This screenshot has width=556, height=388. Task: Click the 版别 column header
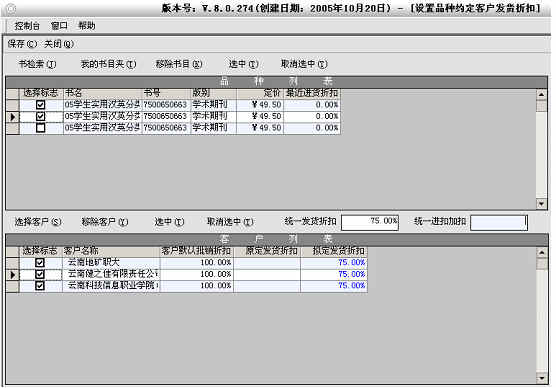pos(214,93)
